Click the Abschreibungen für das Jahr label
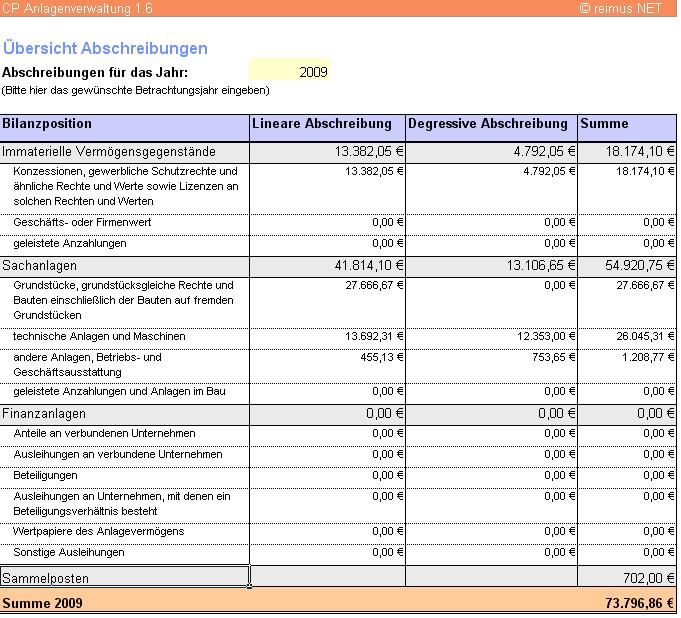This screenshot has height=618, width=681. click(95, 72)
